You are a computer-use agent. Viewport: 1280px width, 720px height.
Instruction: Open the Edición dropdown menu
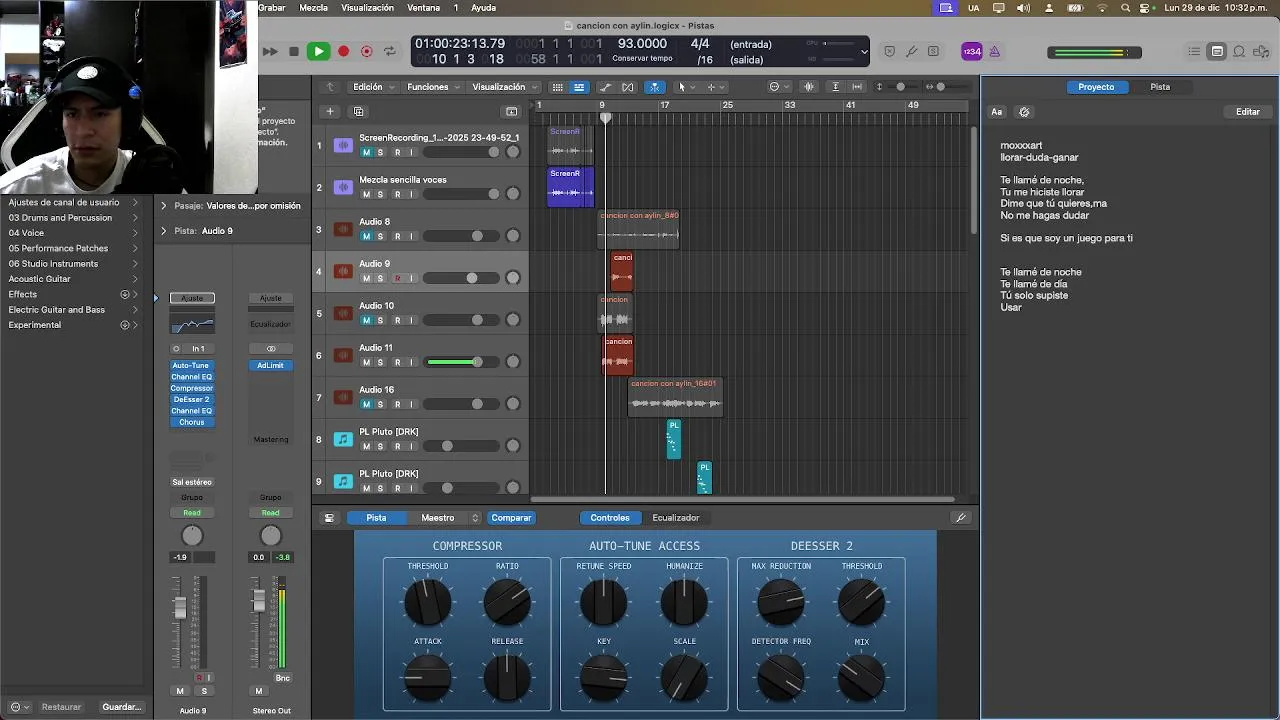(x=372, y=87)
